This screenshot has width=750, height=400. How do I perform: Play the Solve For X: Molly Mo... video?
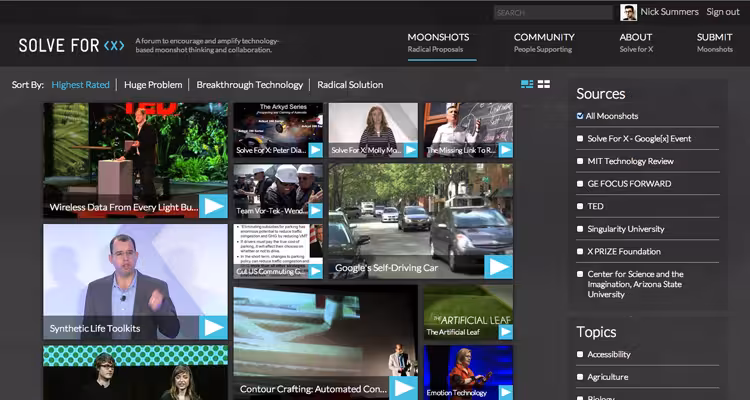pos(411,150)
